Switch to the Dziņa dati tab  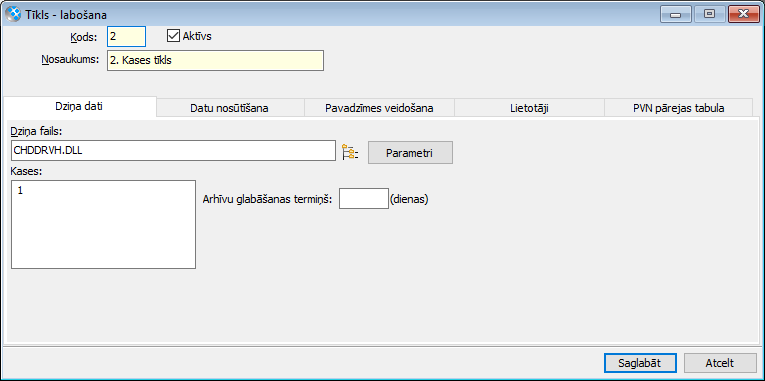coord(80,107)
